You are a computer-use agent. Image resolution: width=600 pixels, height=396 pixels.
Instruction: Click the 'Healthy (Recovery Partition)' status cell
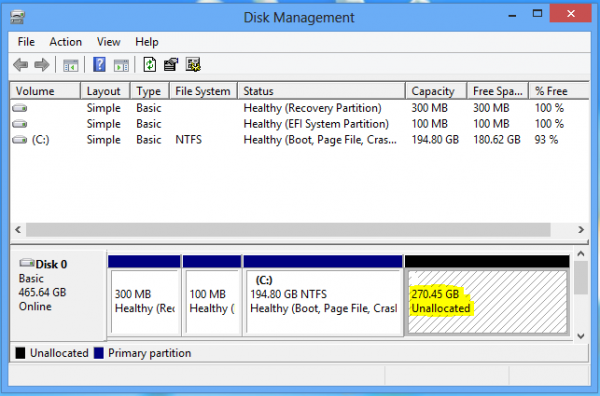[x=313, y=108]
